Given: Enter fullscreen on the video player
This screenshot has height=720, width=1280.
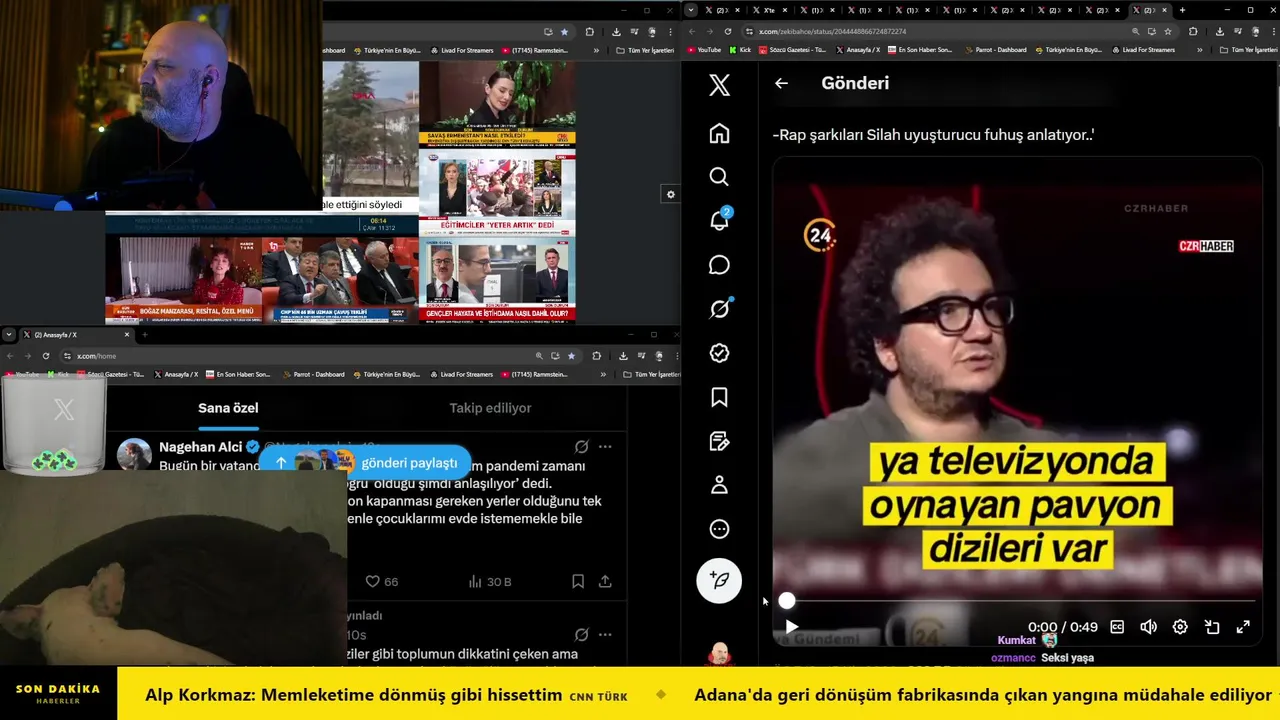Looking at the screenshot, I should [1243, 627].
